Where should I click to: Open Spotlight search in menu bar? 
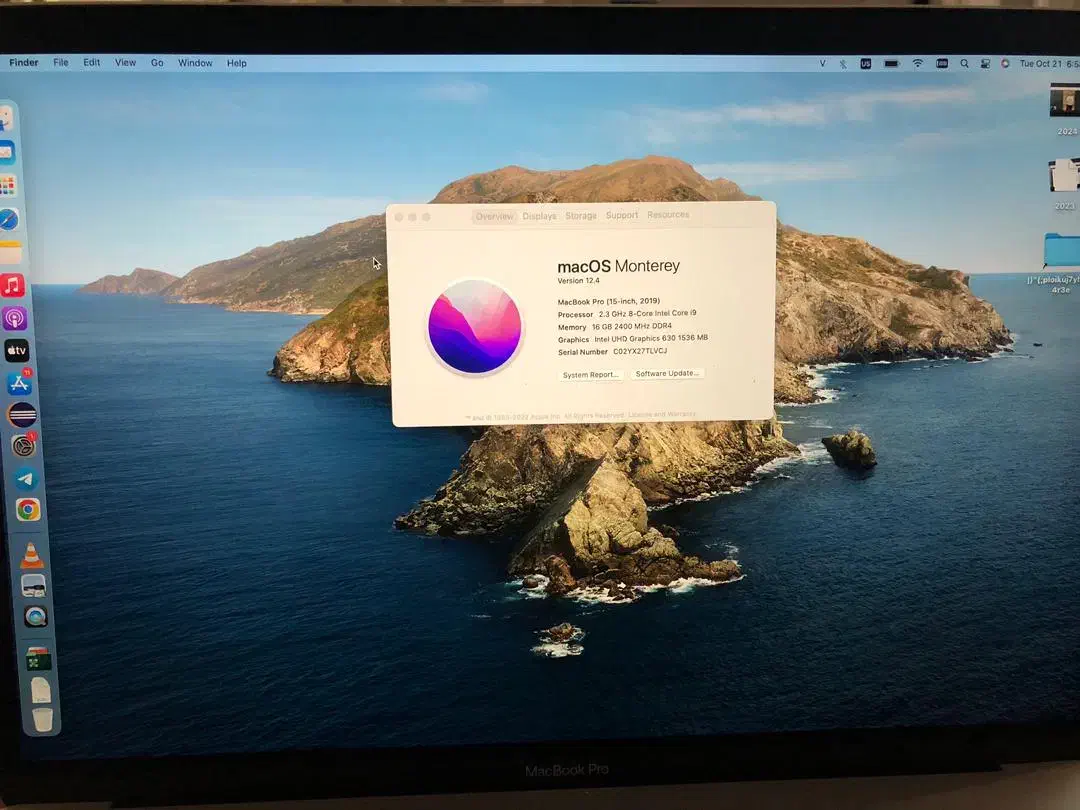pyautogui.click(x=964, y=63)
